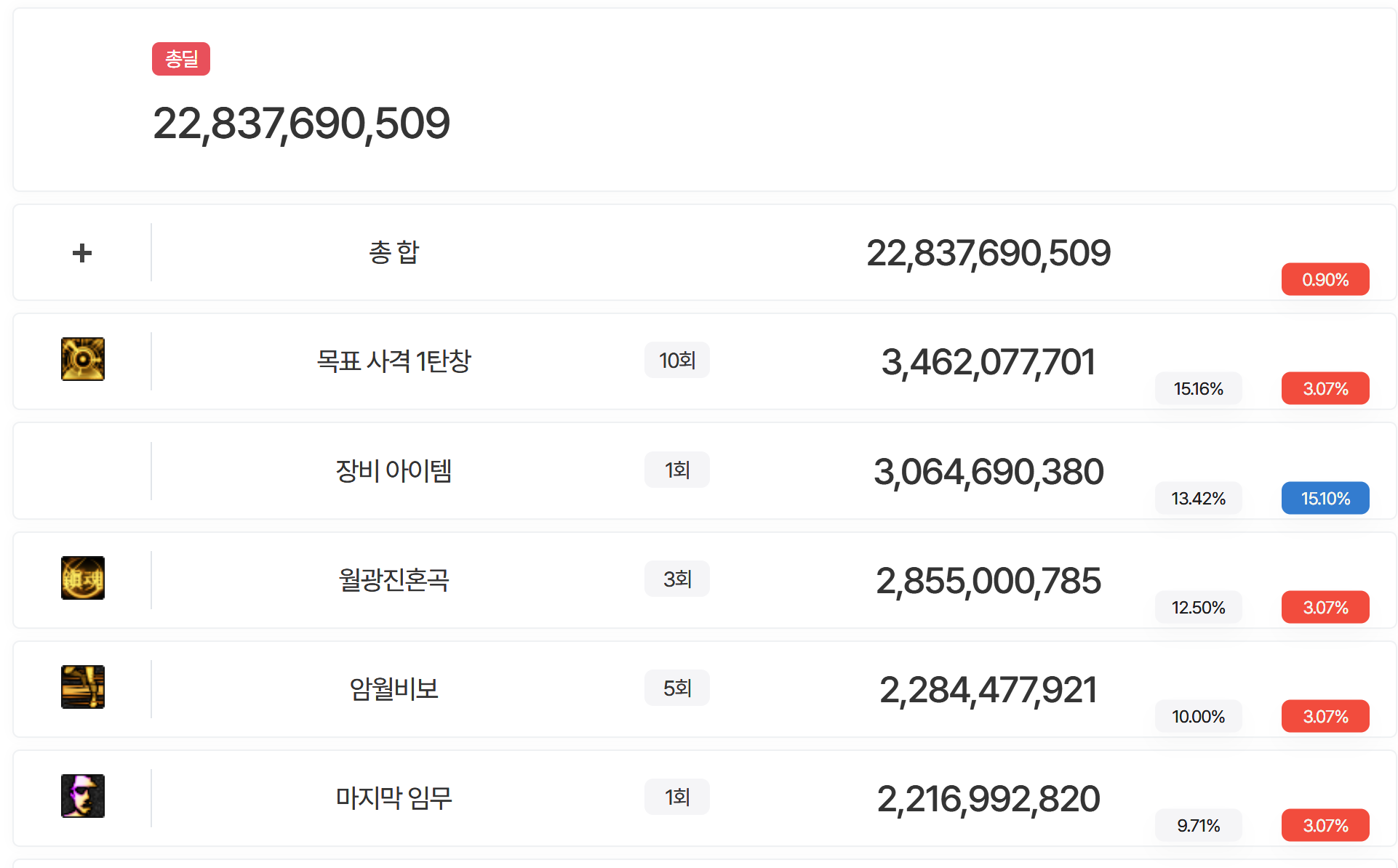
Task: Select the 13.42% share badge
Action: [x=1199, y=499]
